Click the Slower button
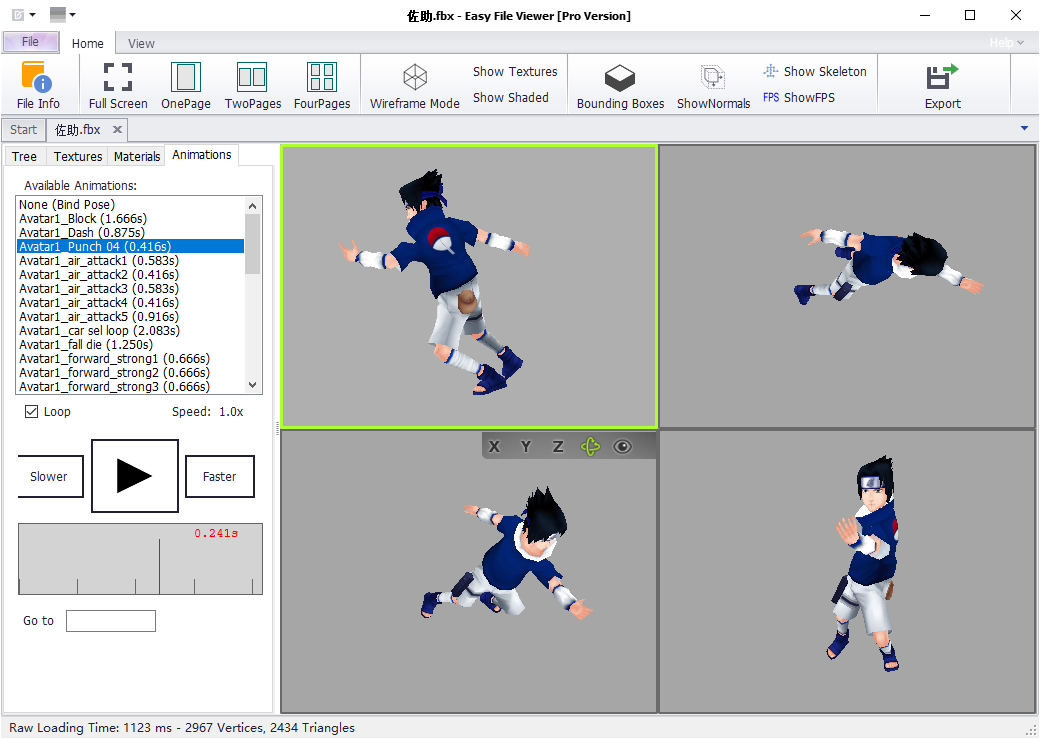 (50, 476)
